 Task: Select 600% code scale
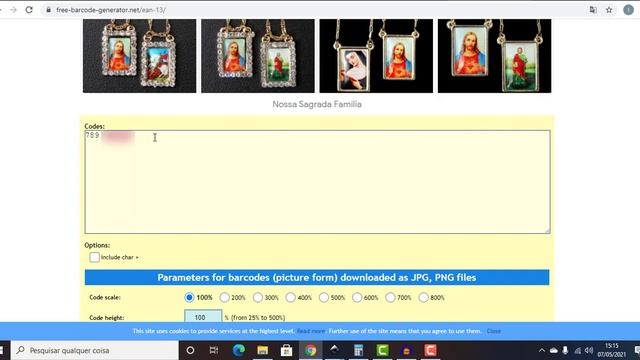[357, 298]
